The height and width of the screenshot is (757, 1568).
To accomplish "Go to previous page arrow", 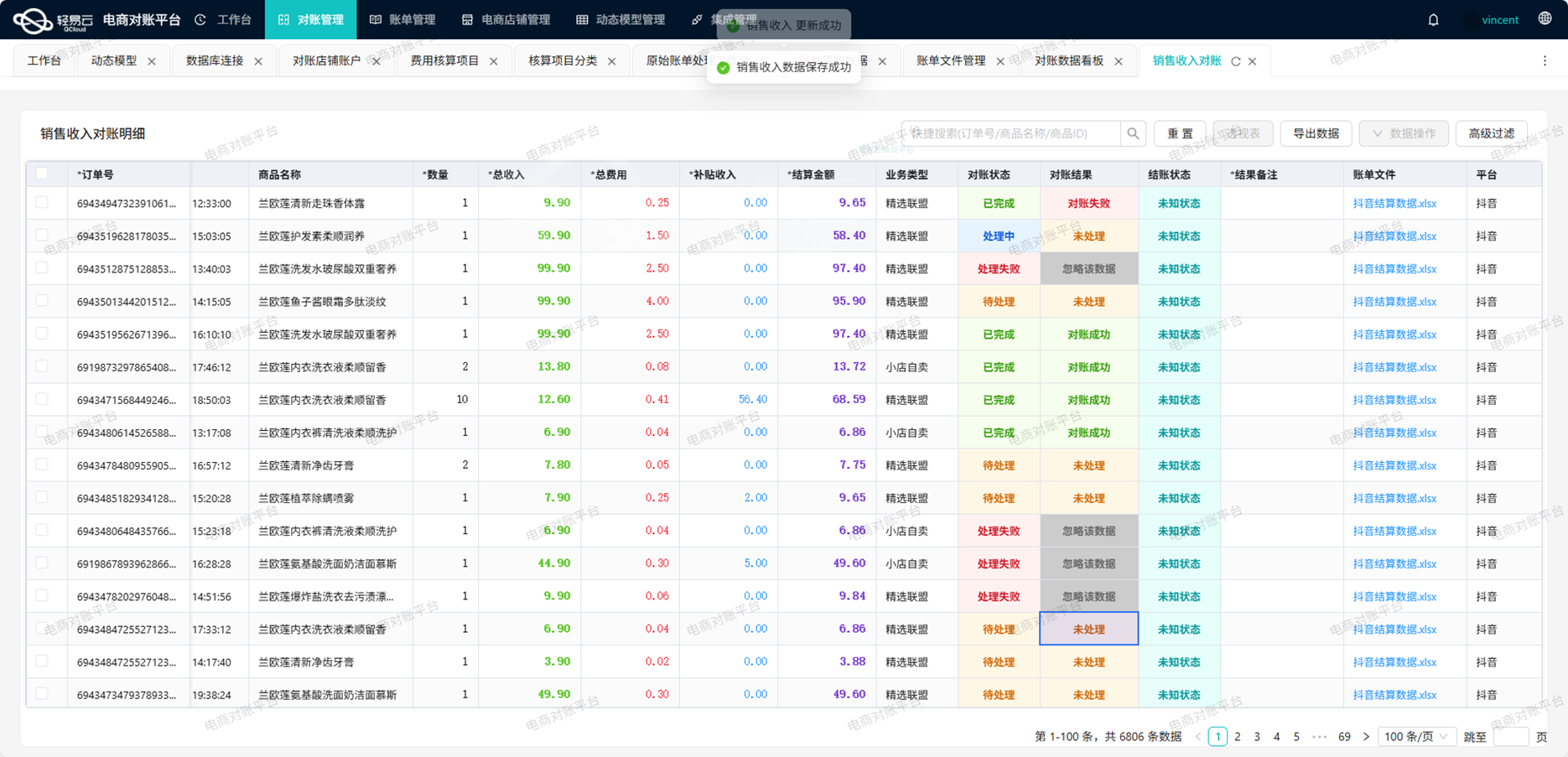I will [1197, 737].
